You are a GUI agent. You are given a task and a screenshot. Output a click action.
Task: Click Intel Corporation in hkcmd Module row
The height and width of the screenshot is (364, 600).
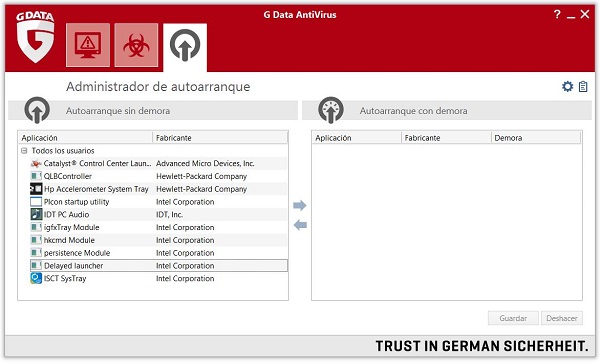tap(185, 240)
